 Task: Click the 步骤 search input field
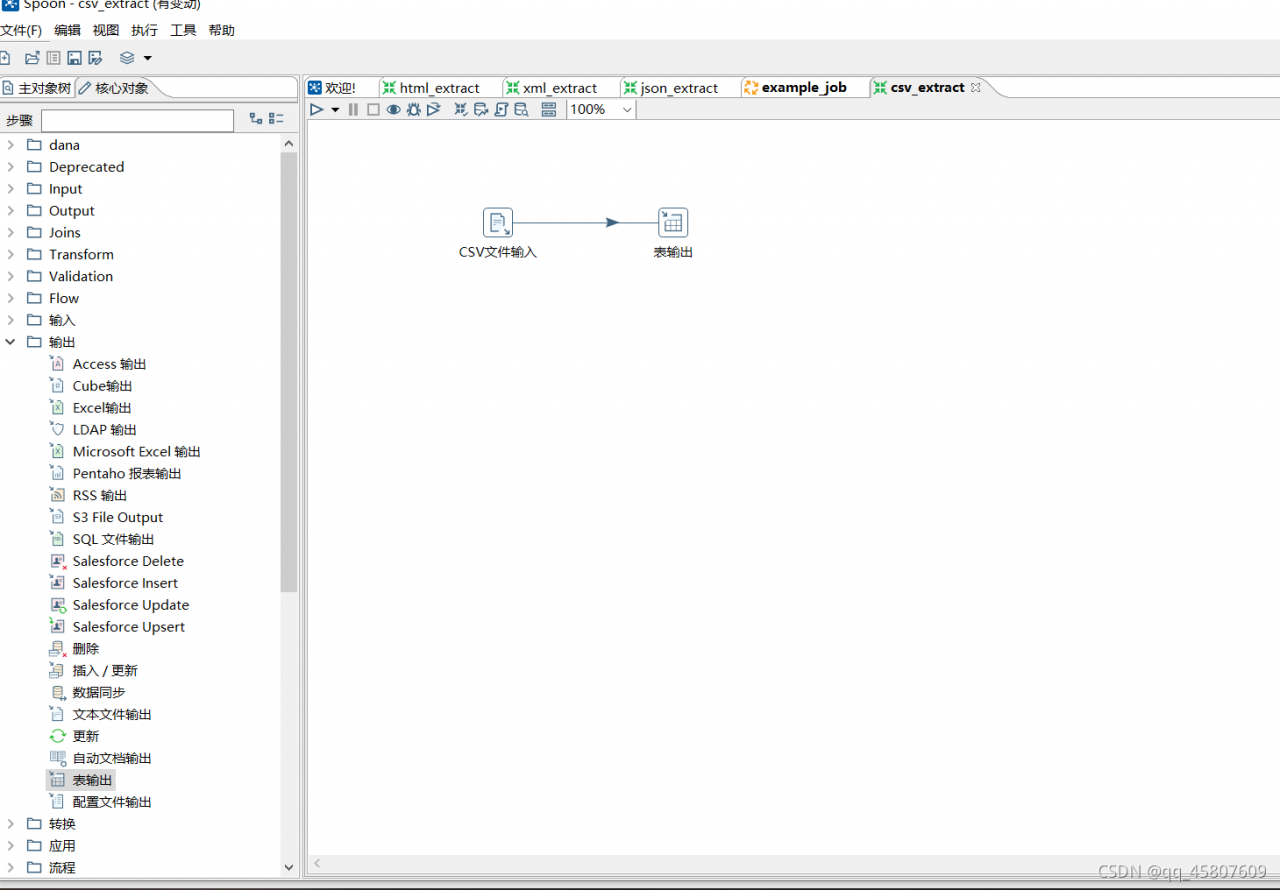pos(137,120)
